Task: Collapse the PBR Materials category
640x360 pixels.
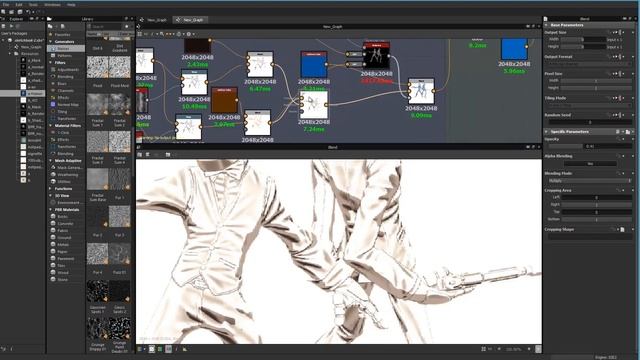Action: pos(51,209)
